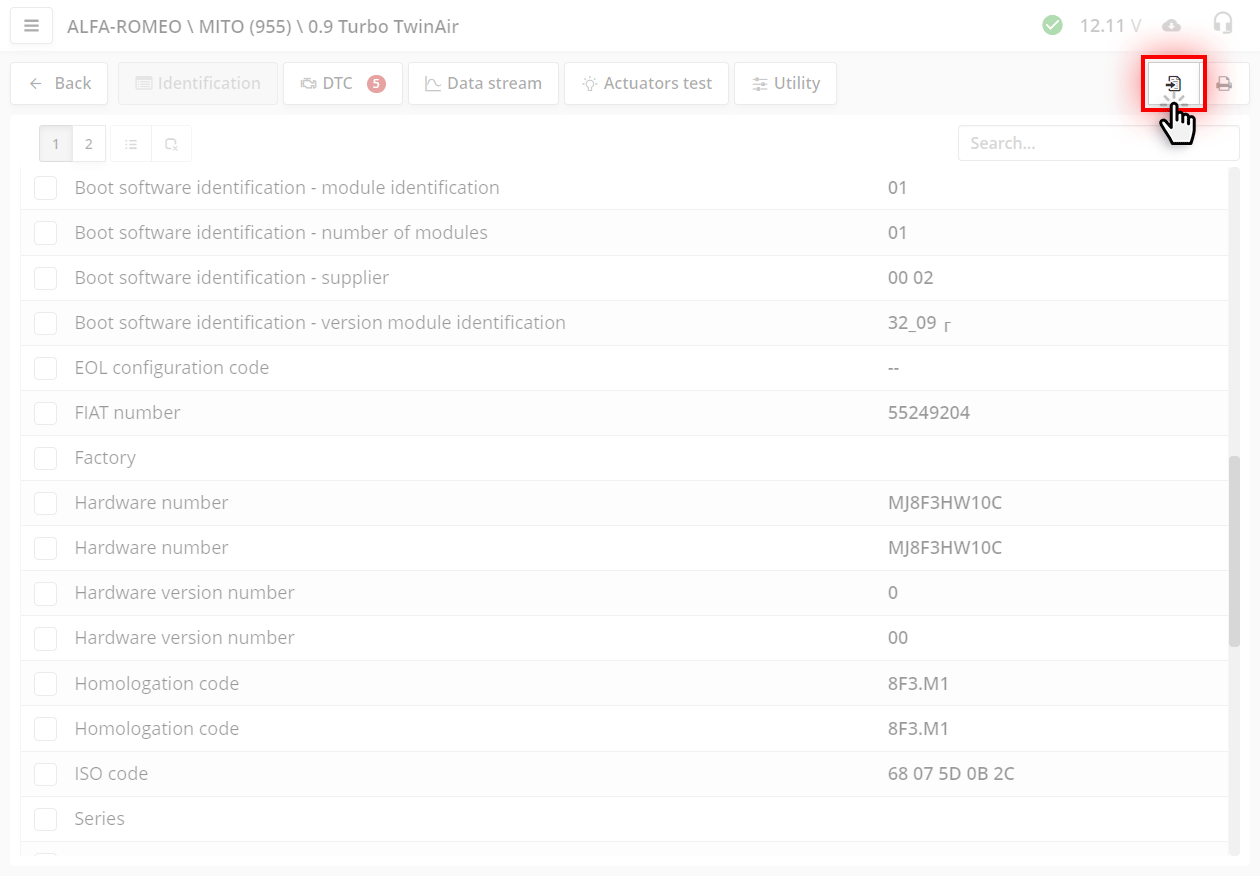Open the hamburger menu icon
The image size is (1260, 876).
point(31,25)
